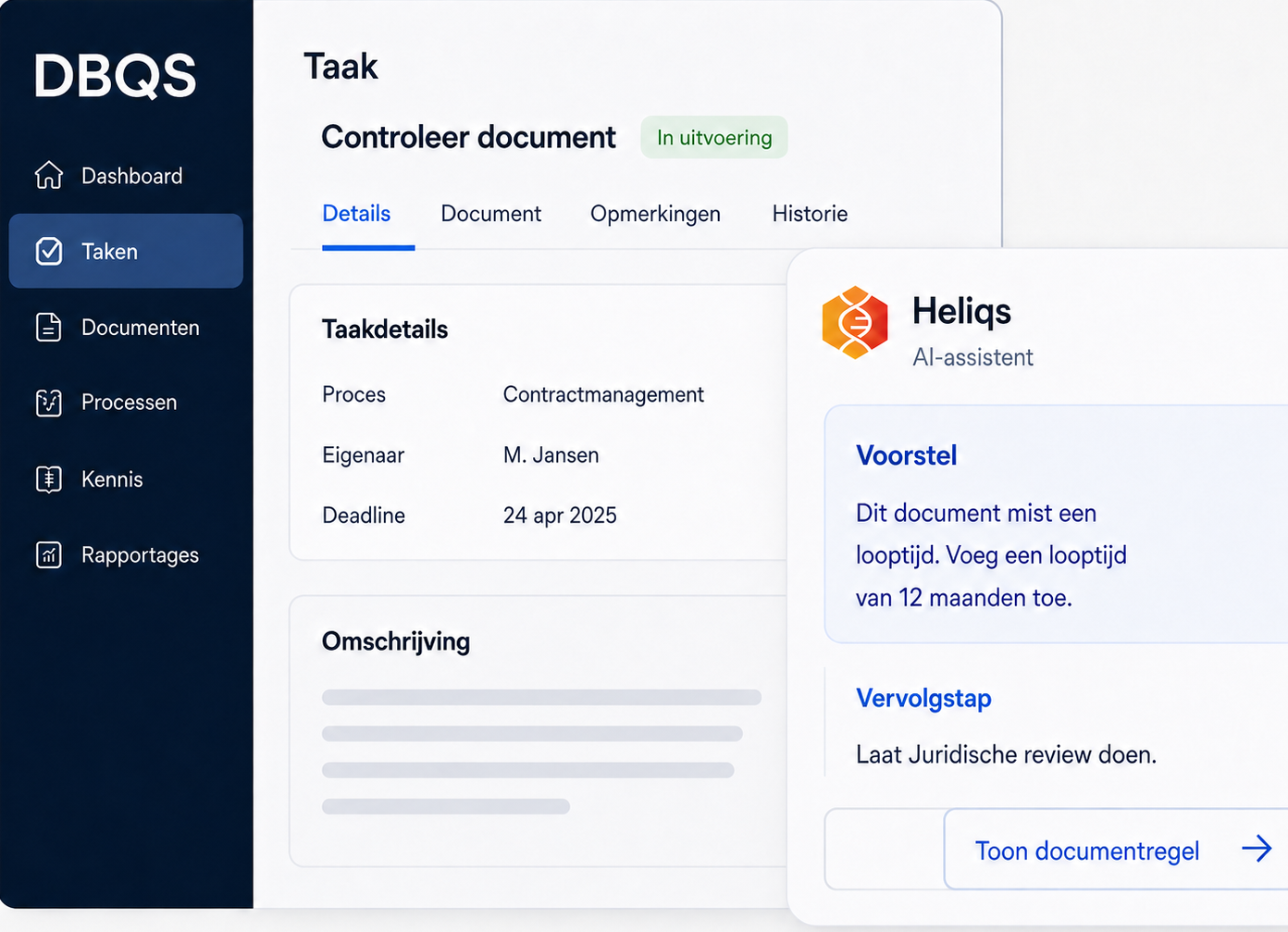Click the Omschrijving heading

(396, 641)
